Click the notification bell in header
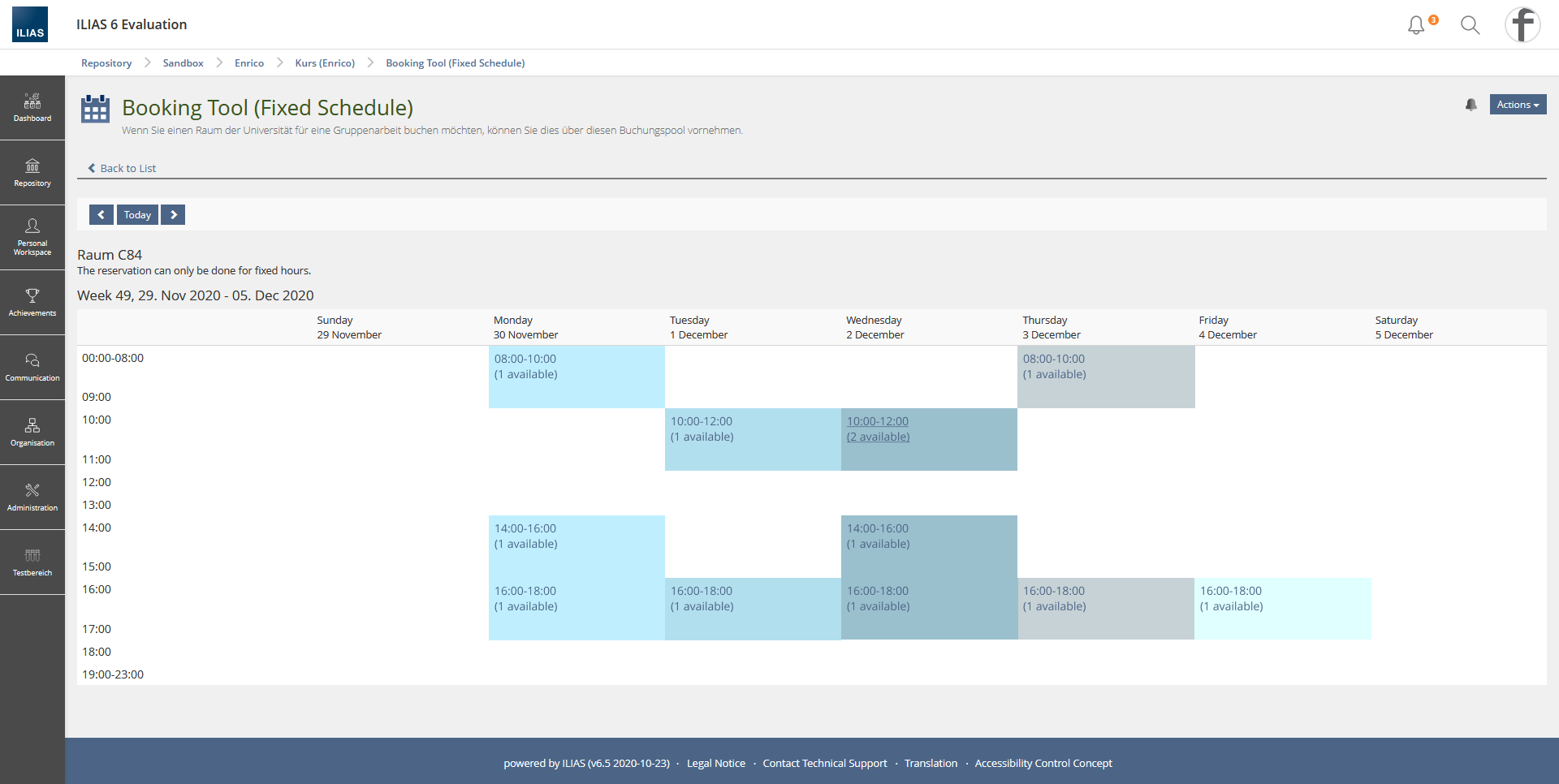1559x784 pixels. pos(1416,25)
